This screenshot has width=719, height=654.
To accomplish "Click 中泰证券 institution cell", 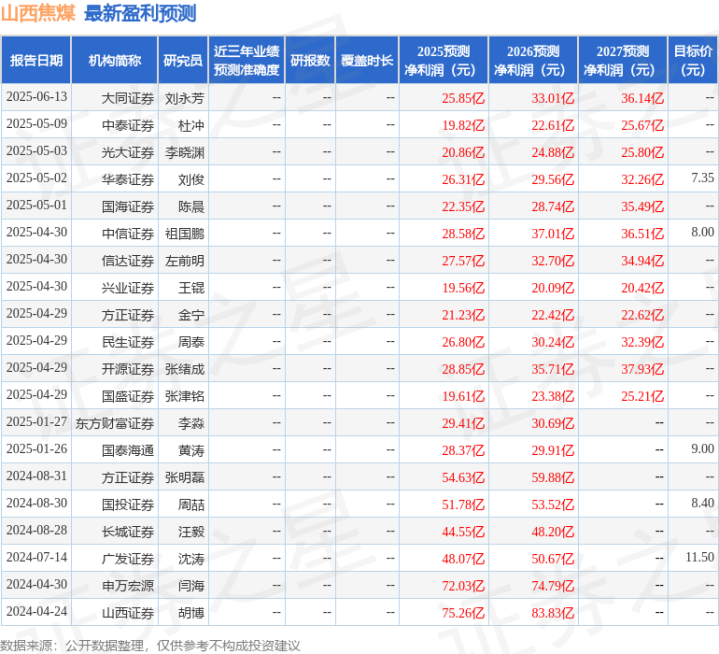I will (127, 126).
